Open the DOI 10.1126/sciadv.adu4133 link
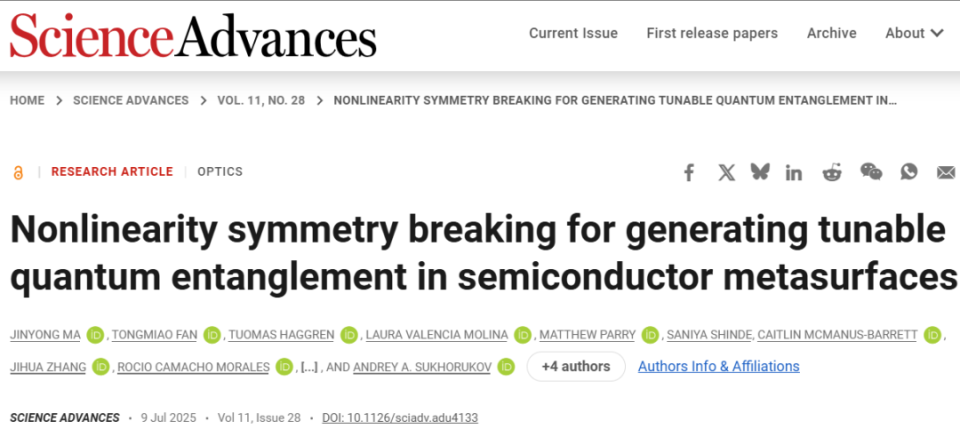Screen dimensions: 960x429 point(400,418)
